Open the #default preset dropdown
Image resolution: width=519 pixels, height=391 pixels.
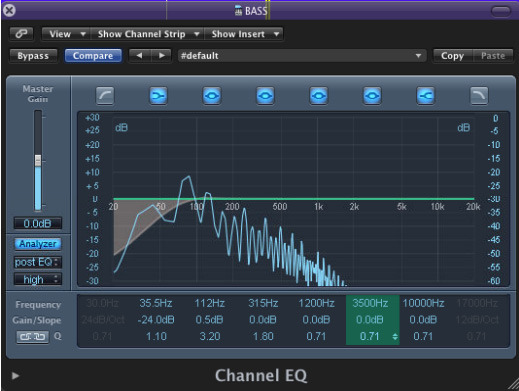tap(302, 56)
